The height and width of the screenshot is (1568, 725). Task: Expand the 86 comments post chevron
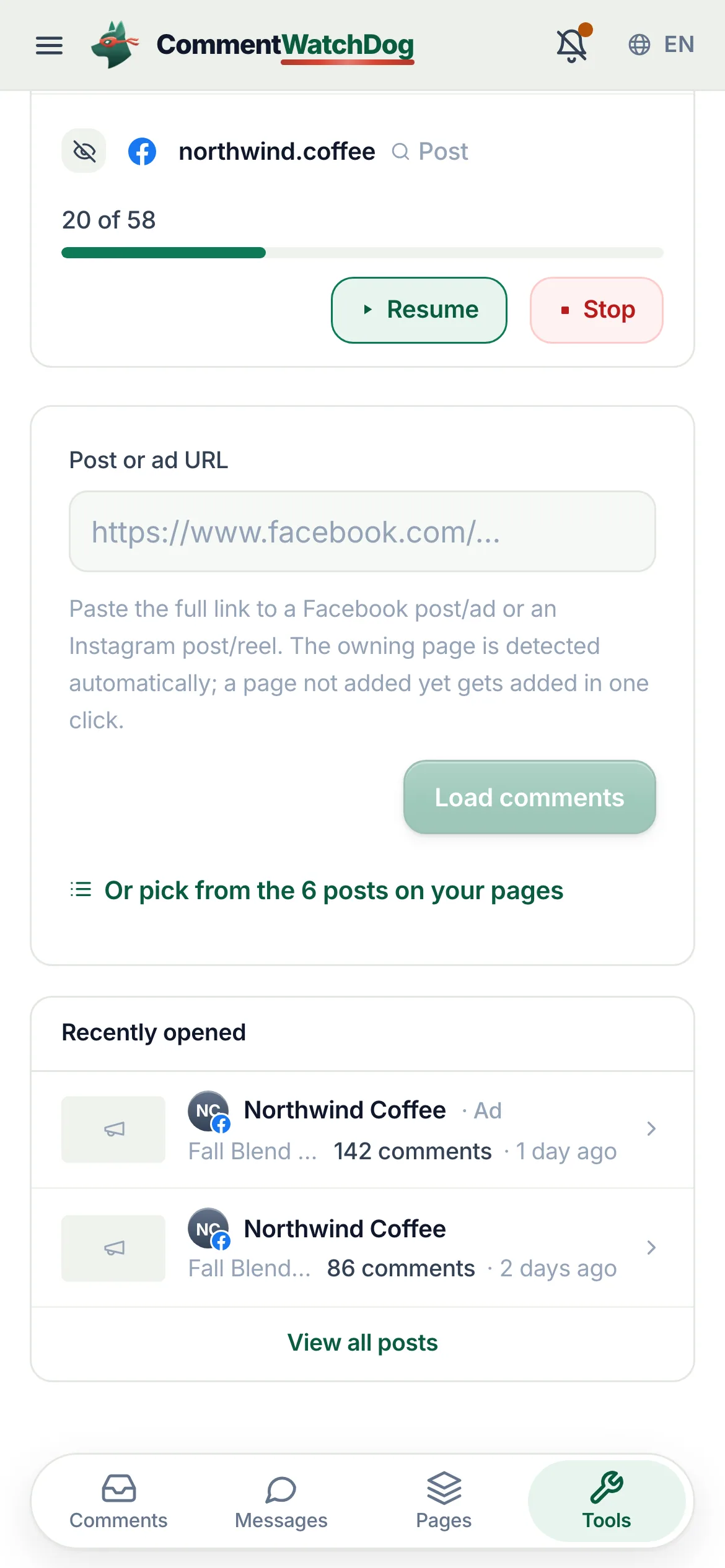click(651, 1248)
